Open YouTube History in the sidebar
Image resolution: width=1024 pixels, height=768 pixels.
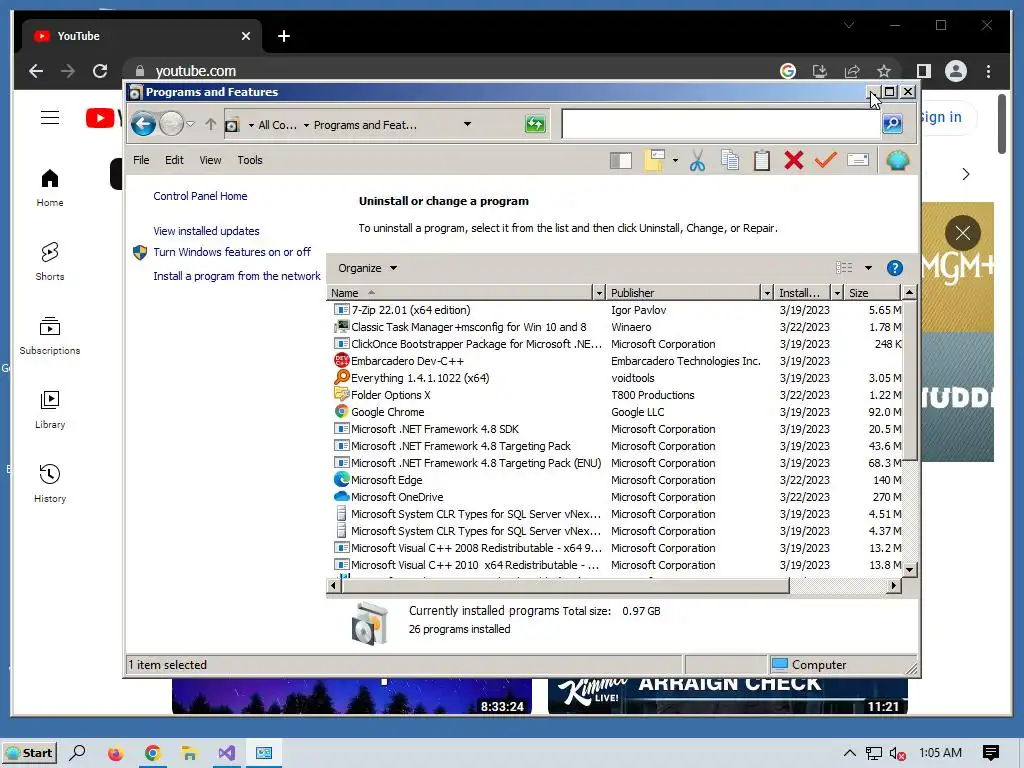50,483
